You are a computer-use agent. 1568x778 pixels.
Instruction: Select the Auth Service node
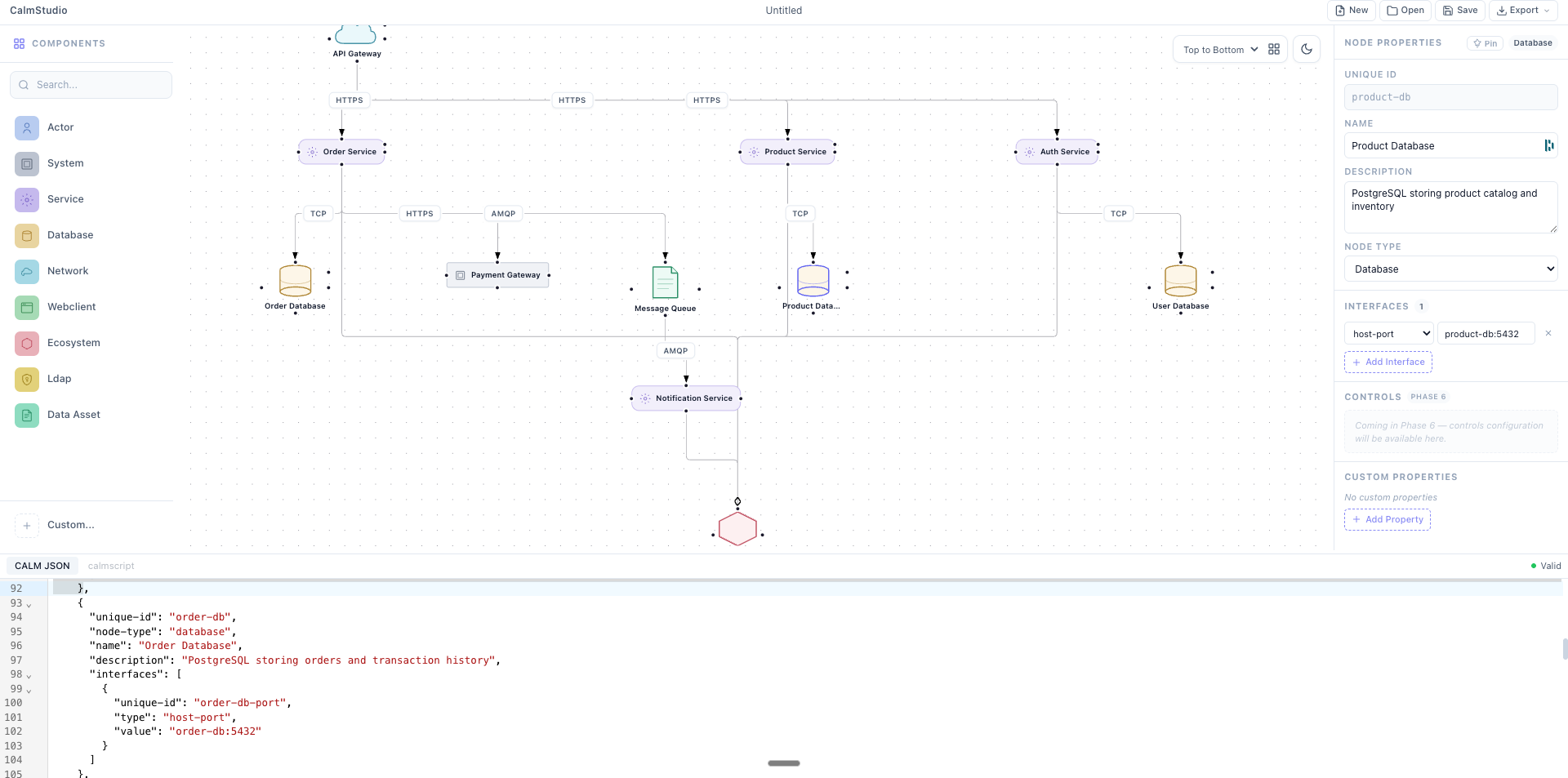pyautogui.click(x=1057, y=152)
